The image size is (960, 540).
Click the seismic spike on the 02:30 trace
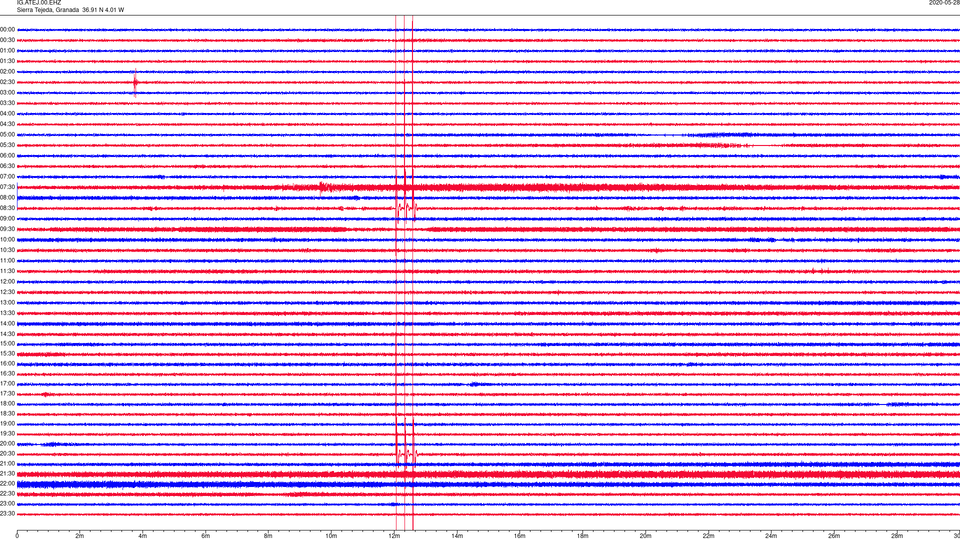click(135, 83)
